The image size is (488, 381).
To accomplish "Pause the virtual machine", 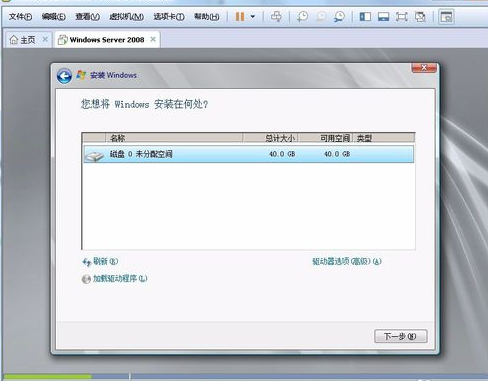I will coord(240,16).
